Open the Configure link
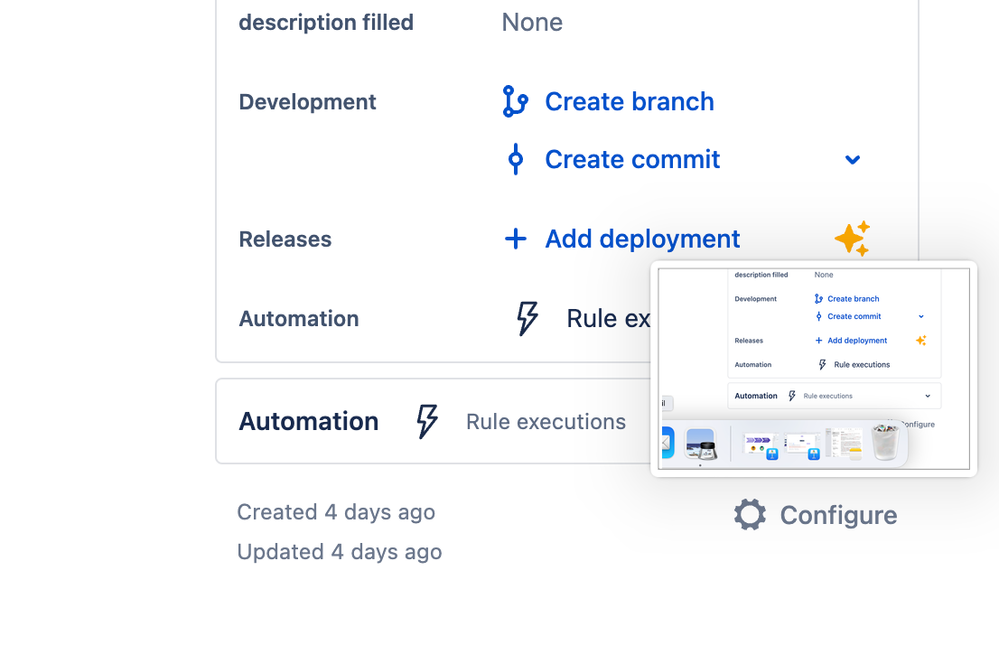Screen dimensions: 999x665 pos(838,515)
